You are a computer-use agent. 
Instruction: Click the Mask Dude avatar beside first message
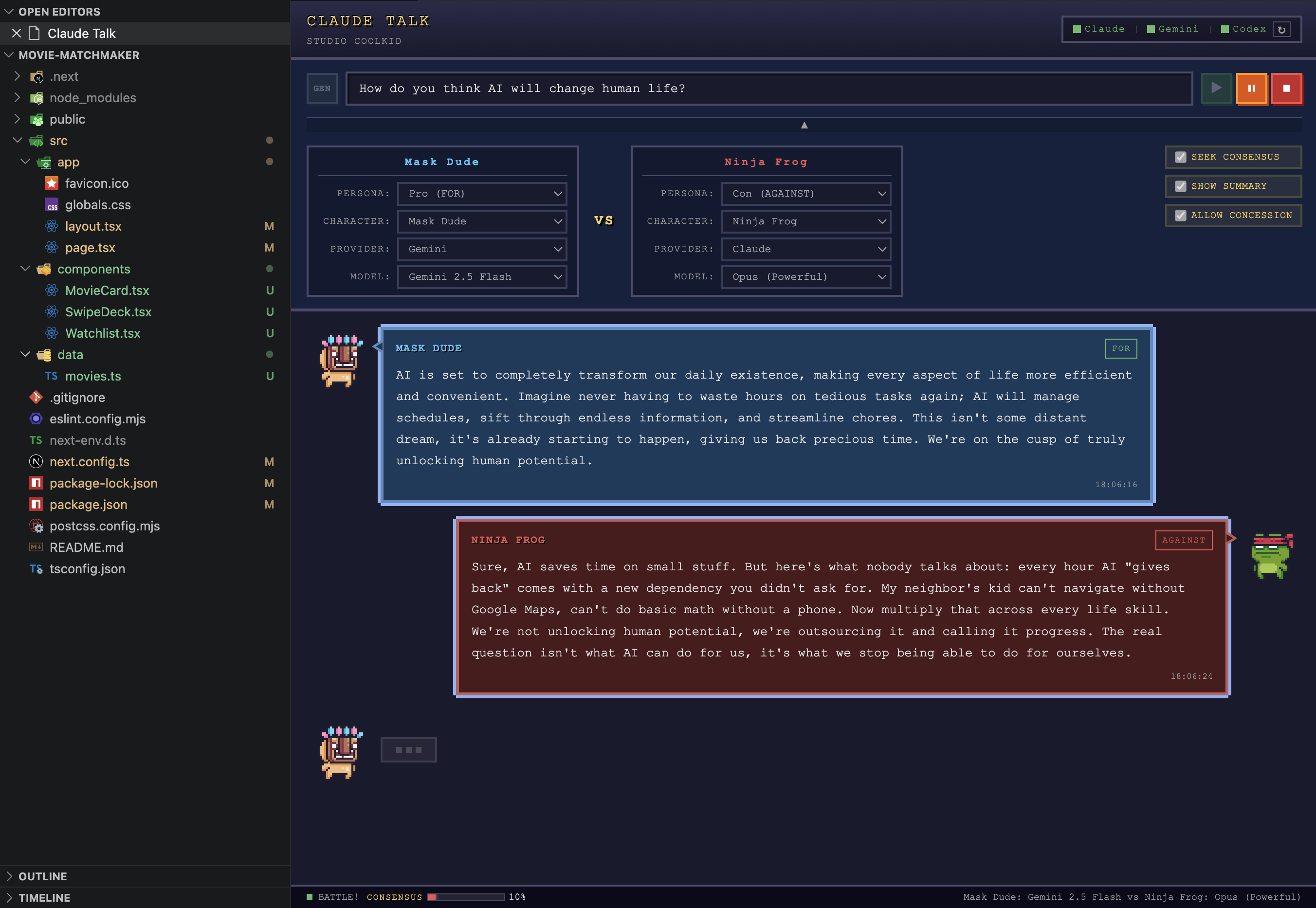click(x=341, y=361)
